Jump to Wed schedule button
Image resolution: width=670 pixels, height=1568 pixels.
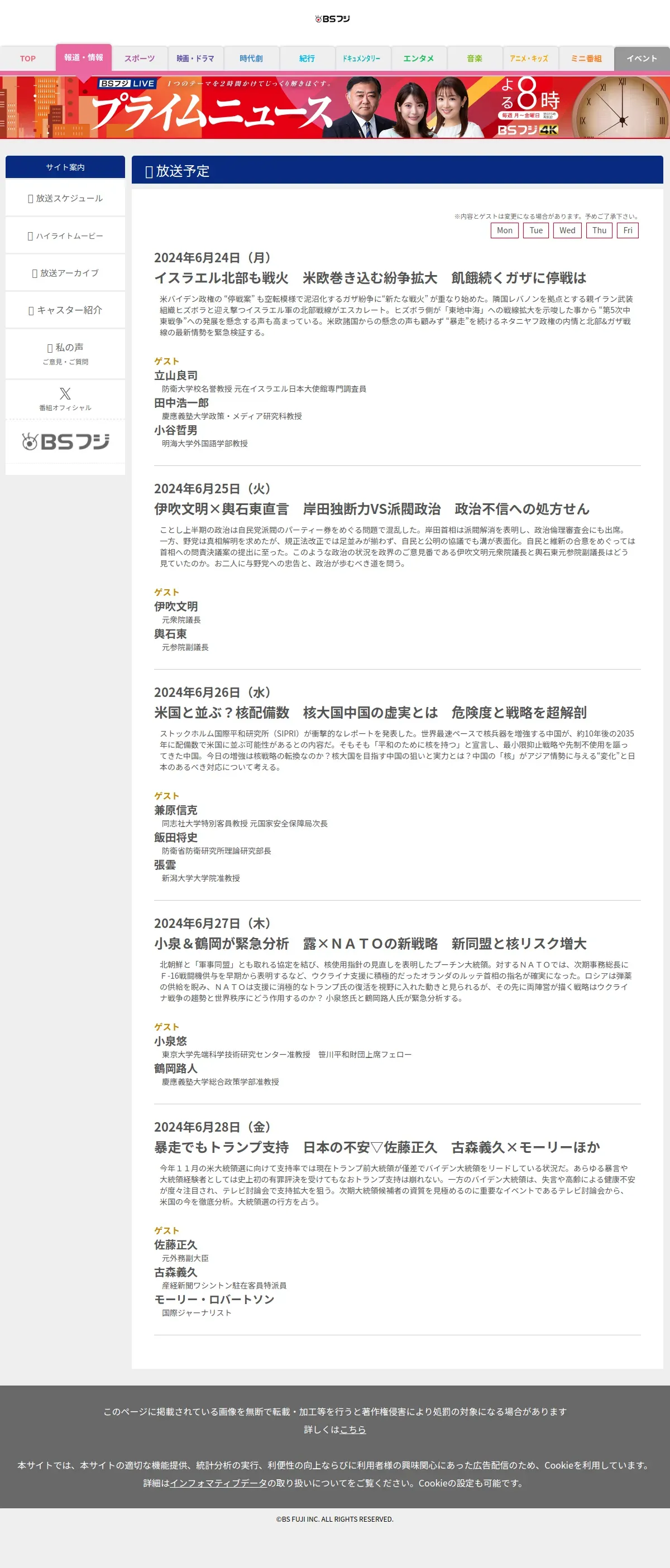point(567,230)
